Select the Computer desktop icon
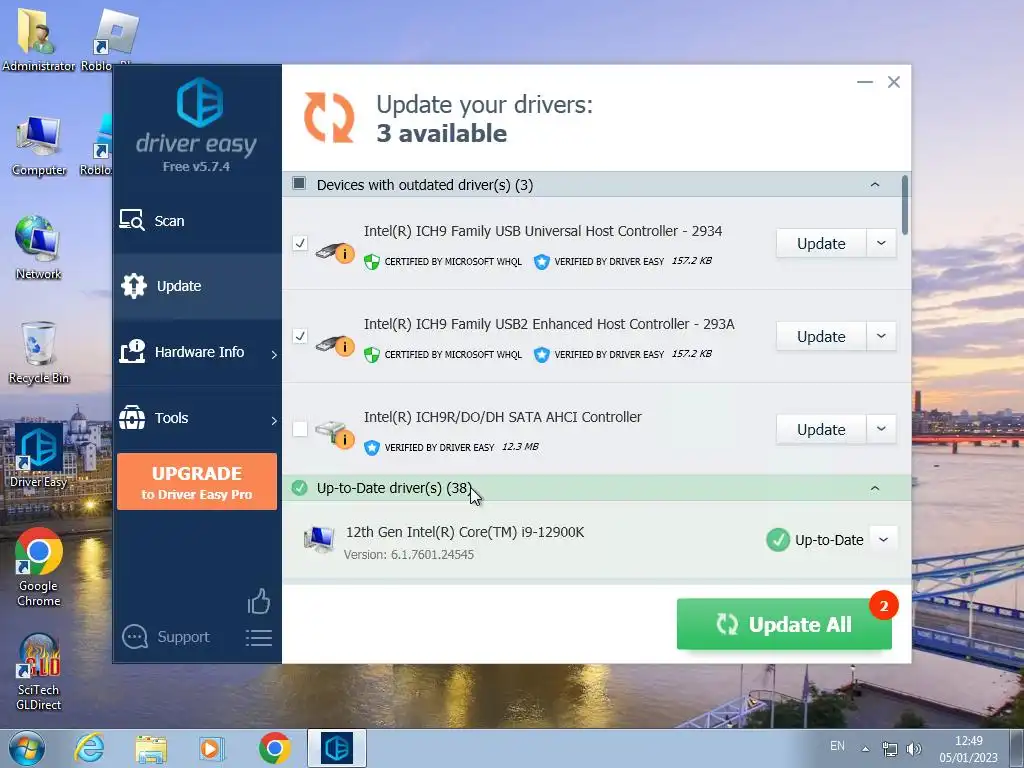The image size is (1024, 768). click(39, 146)
